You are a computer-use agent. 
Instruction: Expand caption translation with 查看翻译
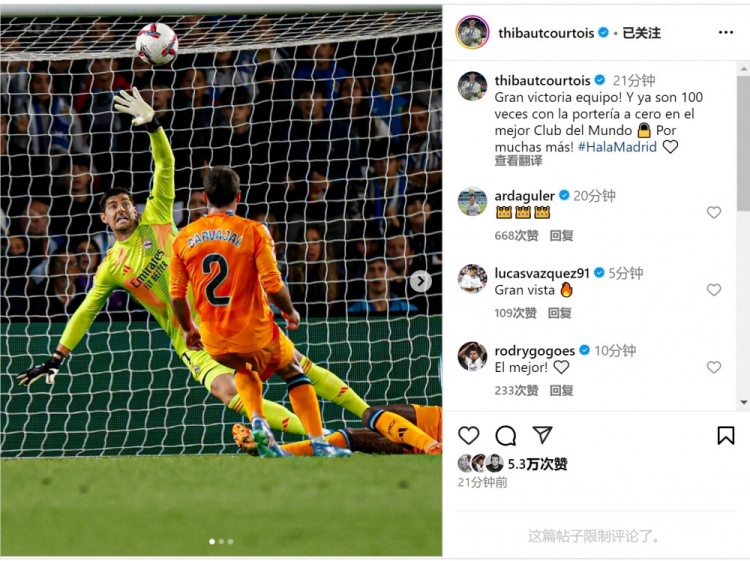point(518,161)
